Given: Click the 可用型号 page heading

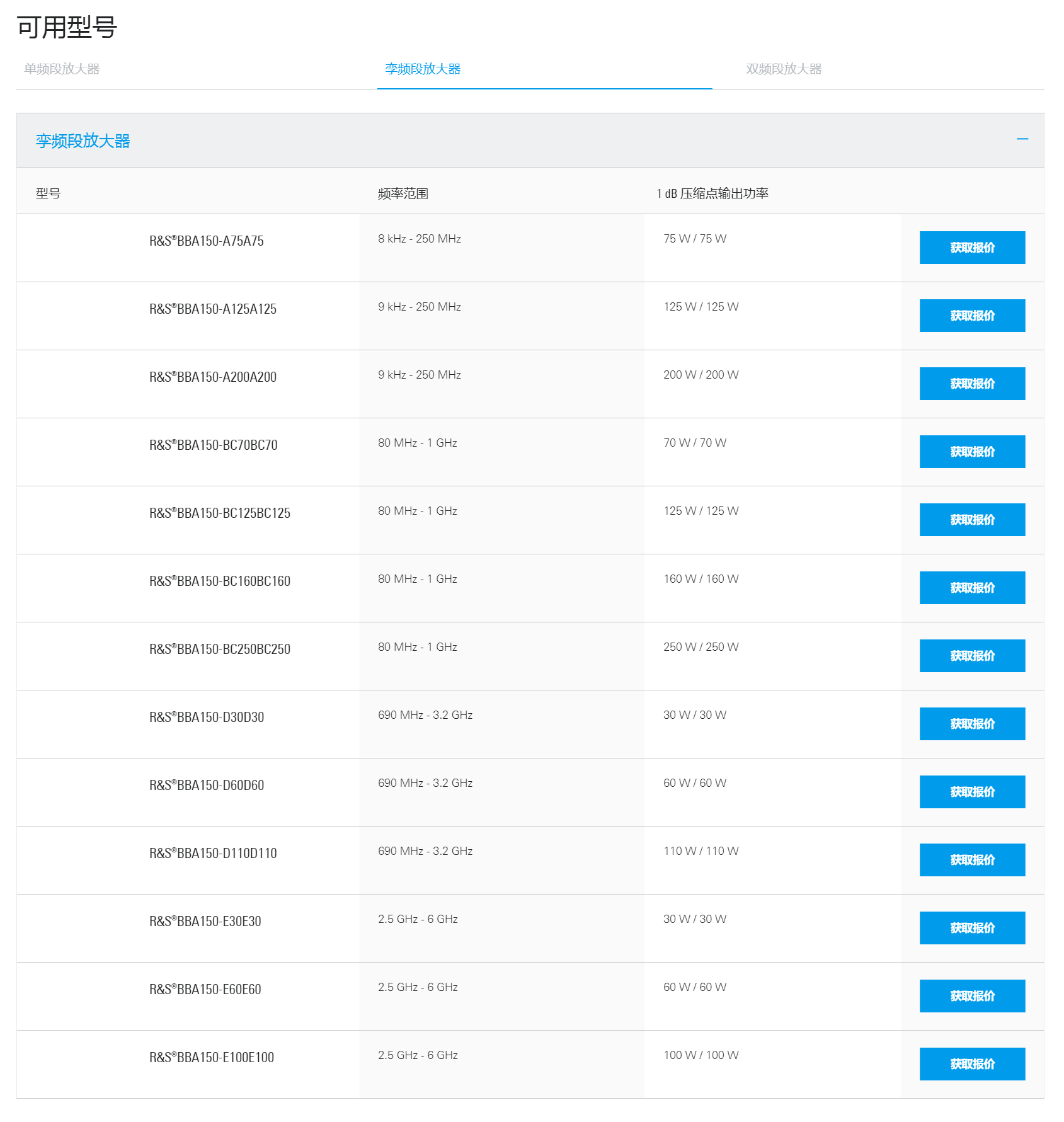Looking at the screenshot, I should [x=67, y=27].
